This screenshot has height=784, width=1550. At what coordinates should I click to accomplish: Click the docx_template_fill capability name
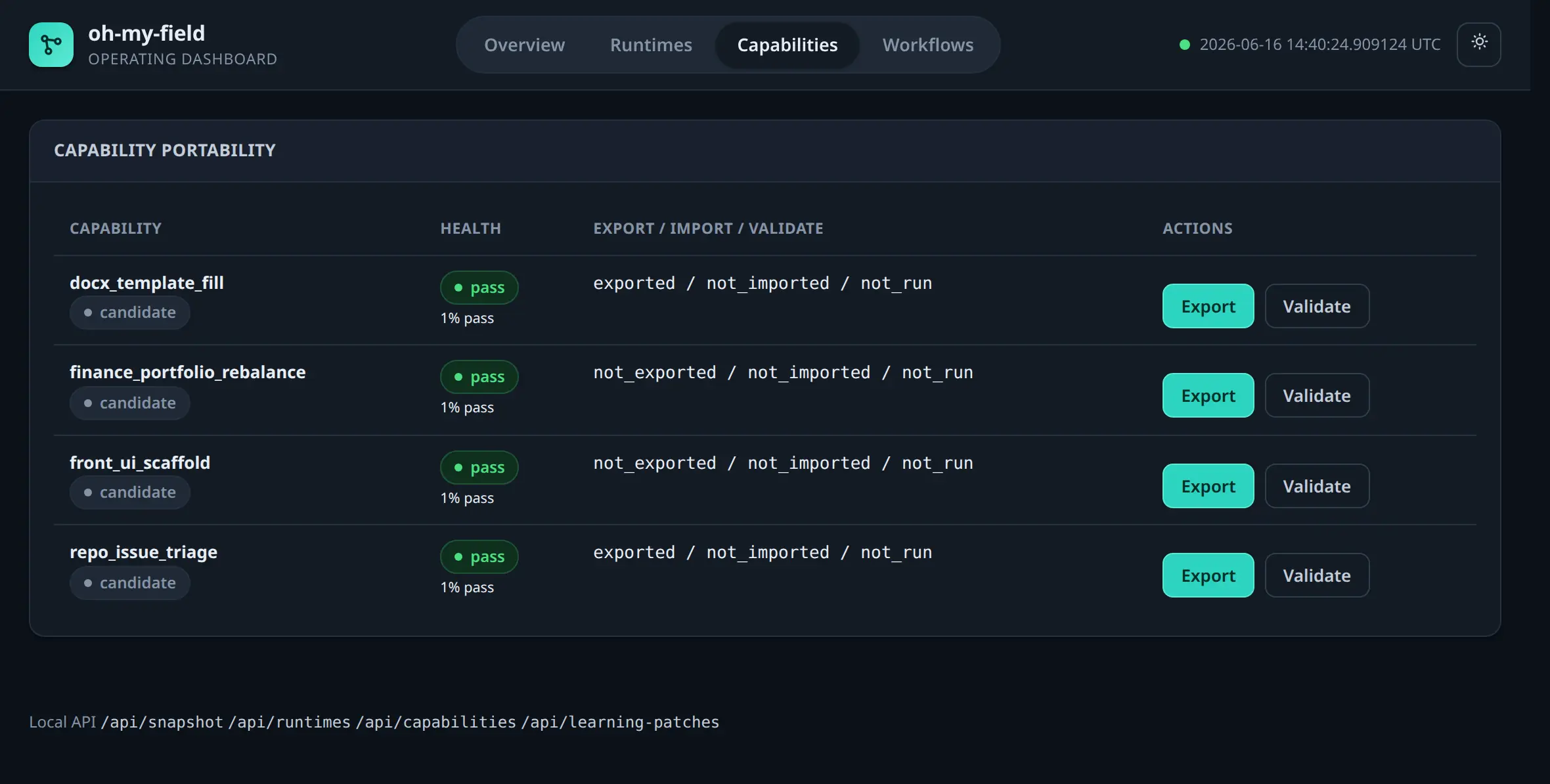click(x=146, y=282)
